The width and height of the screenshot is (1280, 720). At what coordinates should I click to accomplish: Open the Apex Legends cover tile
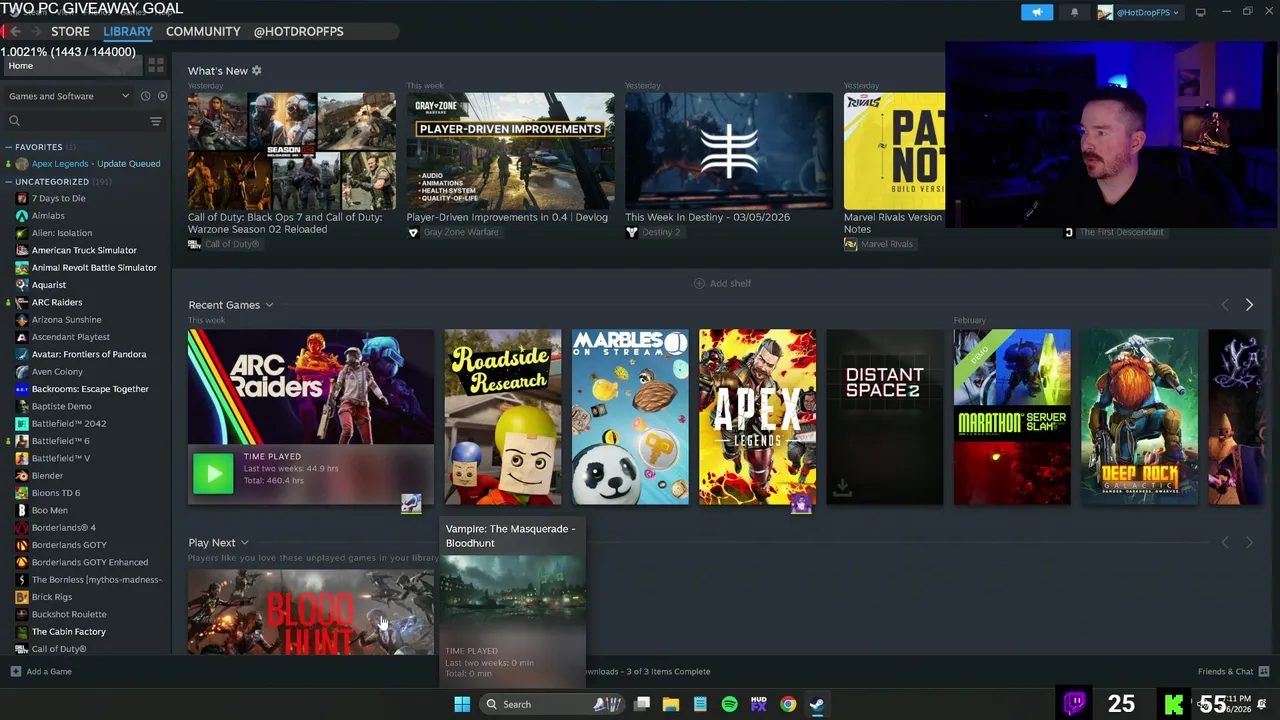757,417
